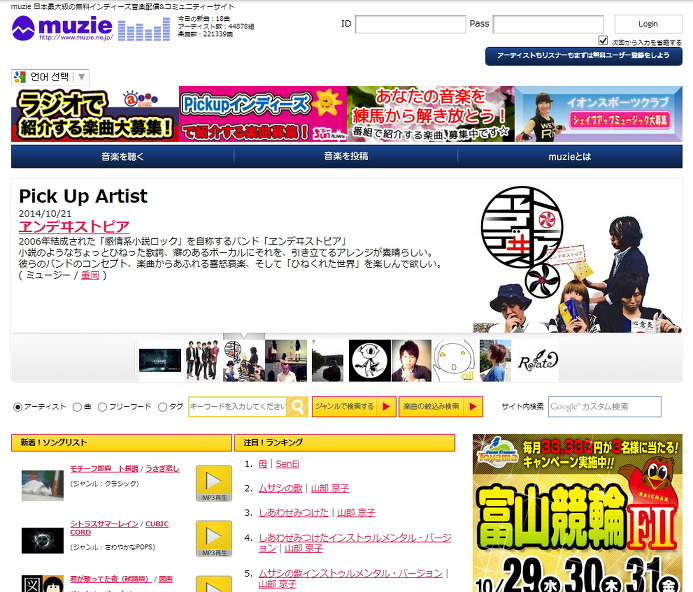This screenshot has height=592, width=693.
Task: Open the CUBIC CORD song thumbnail
Action: (x=42, y=540)
